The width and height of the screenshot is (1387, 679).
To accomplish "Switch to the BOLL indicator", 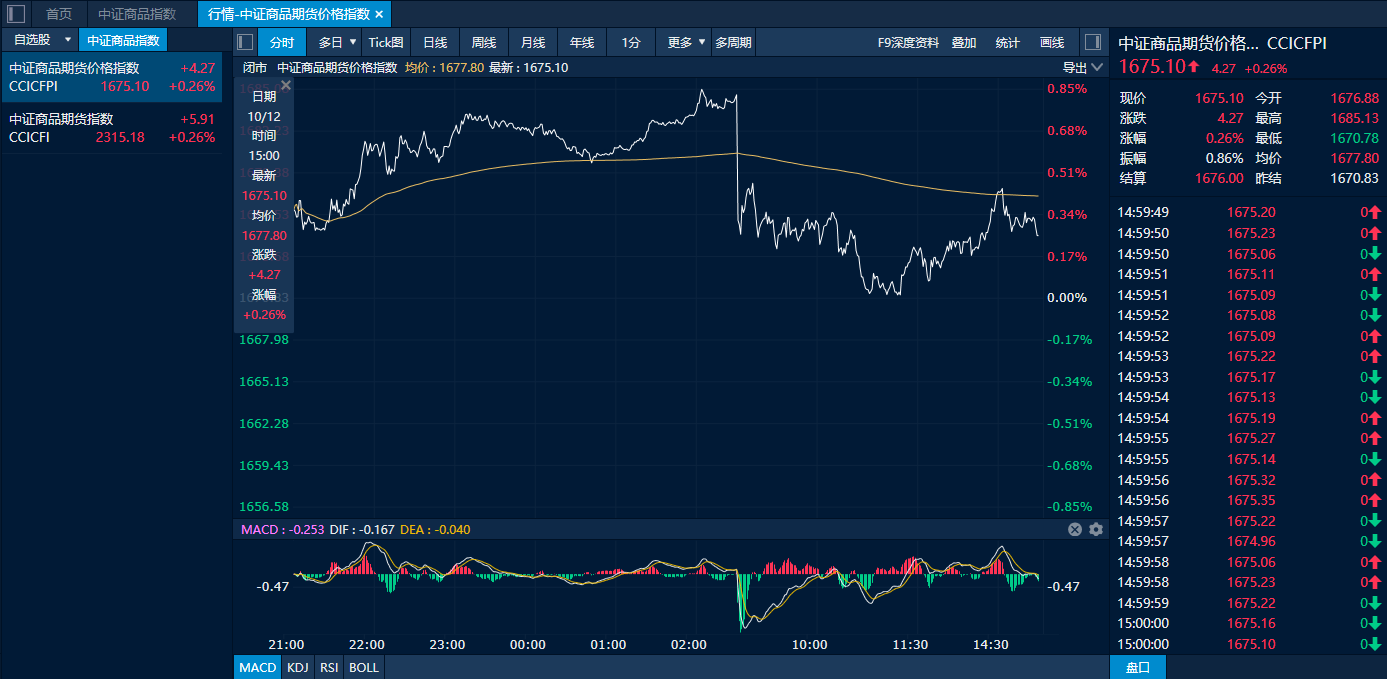I will coord(364,667).
